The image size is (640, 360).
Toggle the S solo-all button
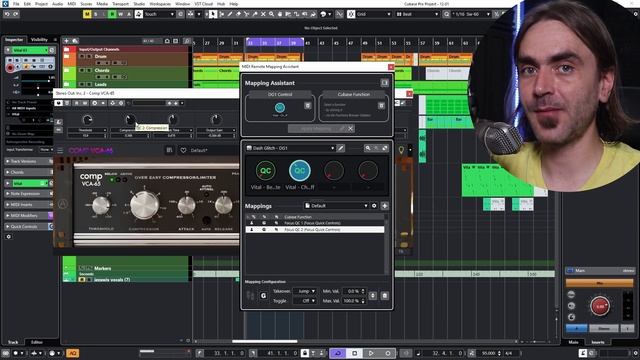point(96,14)
